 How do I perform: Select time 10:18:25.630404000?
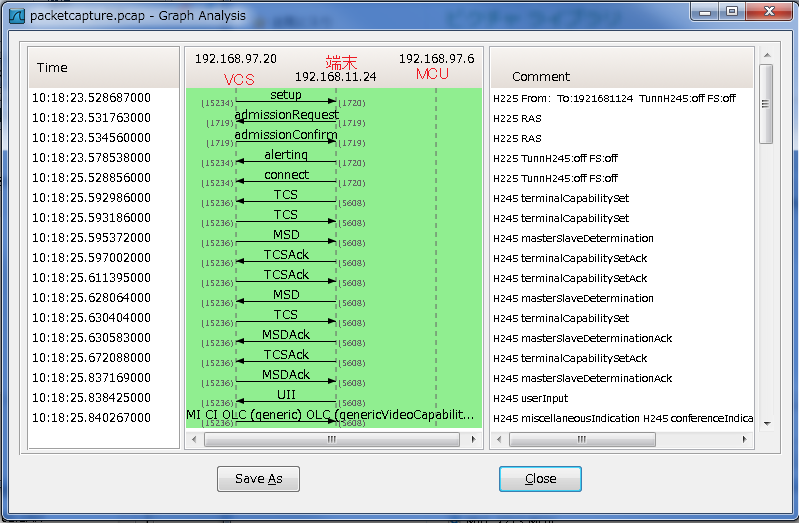coord(91,318)
